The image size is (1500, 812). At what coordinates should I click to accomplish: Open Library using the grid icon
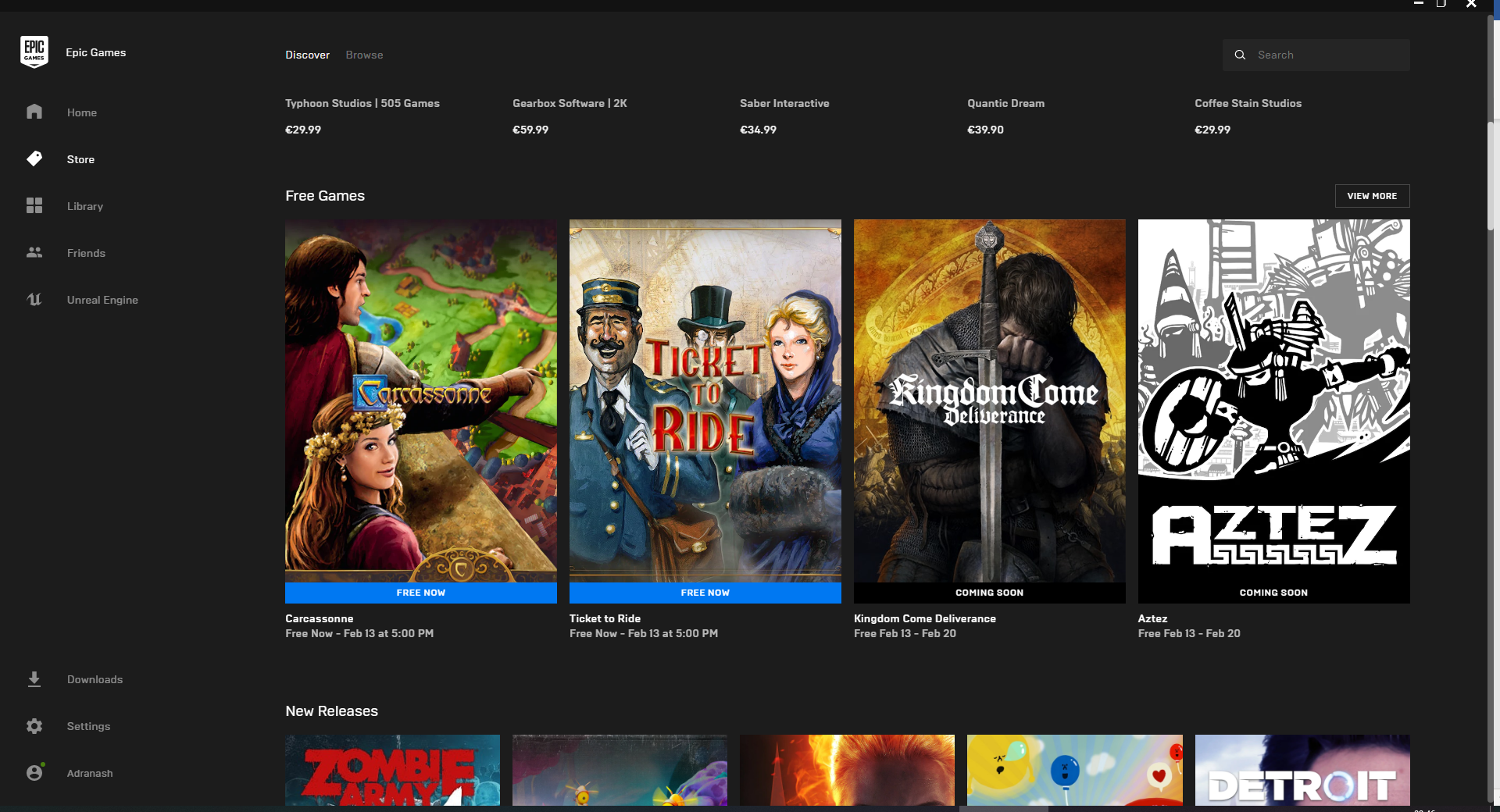pyautogui.click(x=34, y=205)
